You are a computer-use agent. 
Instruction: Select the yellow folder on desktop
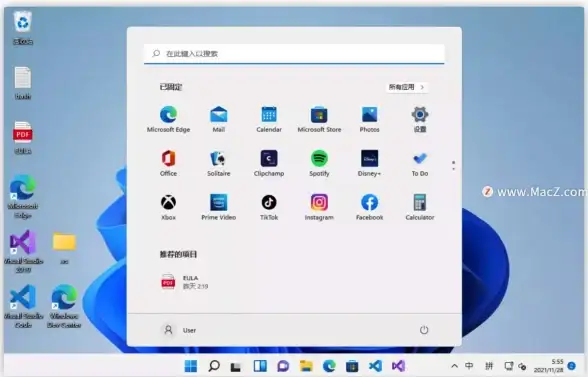click(x=64, y=248)
